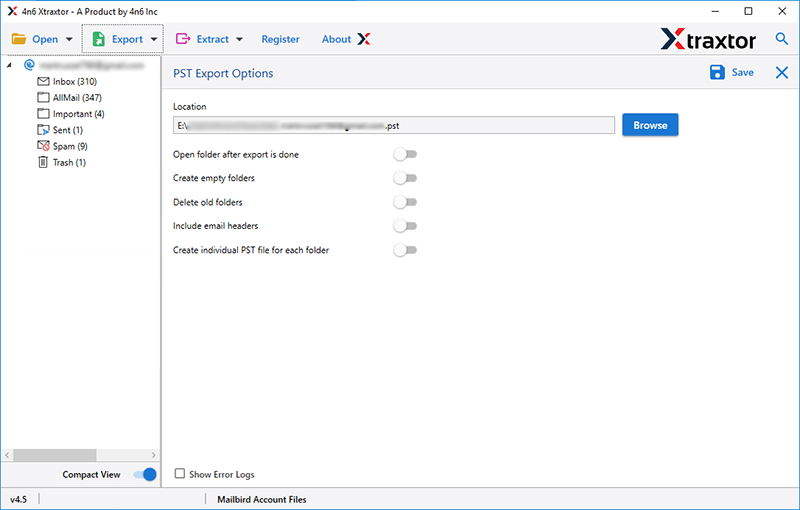Viewport: 800px width, 510px height.
Task: Select Sent (1) folder
Action: click(x=68, y=130)
